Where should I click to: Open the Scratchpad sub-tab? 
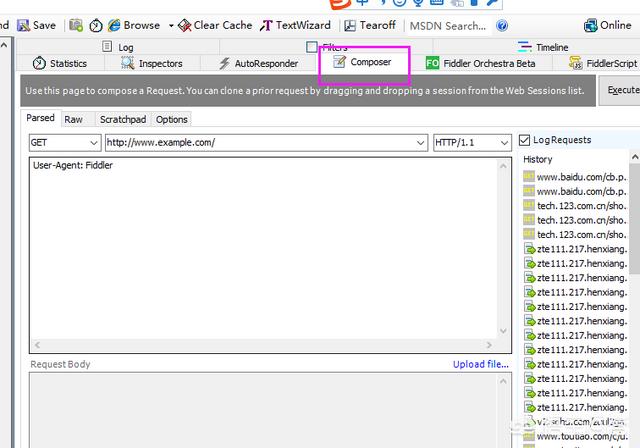click(x=123, y=120)
